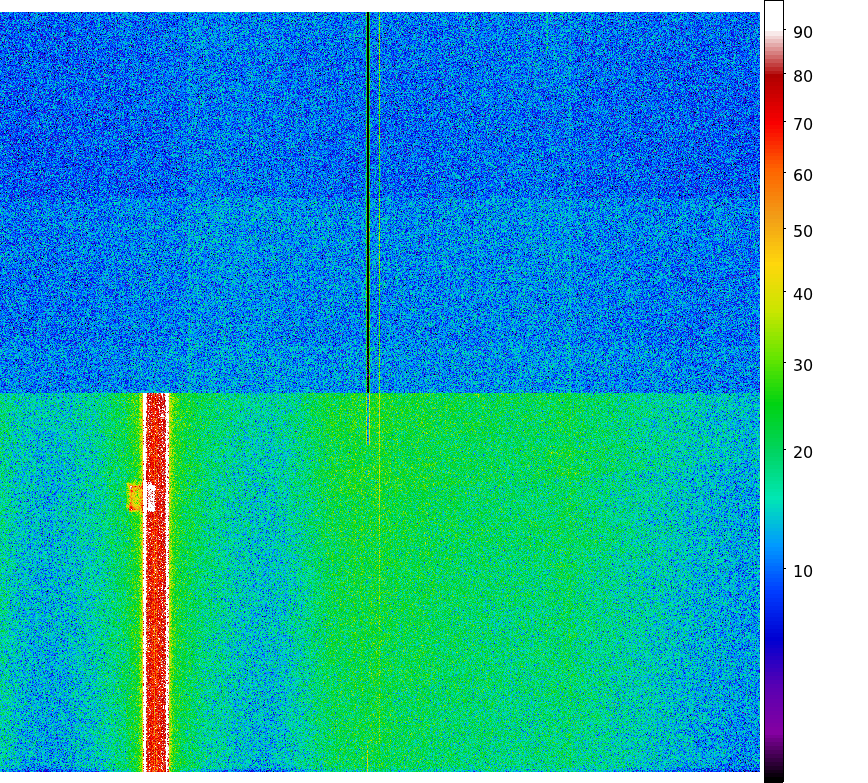
Task: Click the 80 tick label on colorbar
Action: point(803,77)
